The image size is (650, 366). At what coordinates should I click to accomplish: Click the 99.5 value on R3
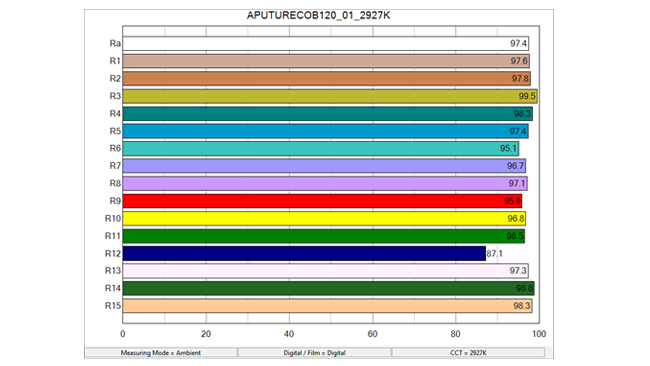coord(527,96)
